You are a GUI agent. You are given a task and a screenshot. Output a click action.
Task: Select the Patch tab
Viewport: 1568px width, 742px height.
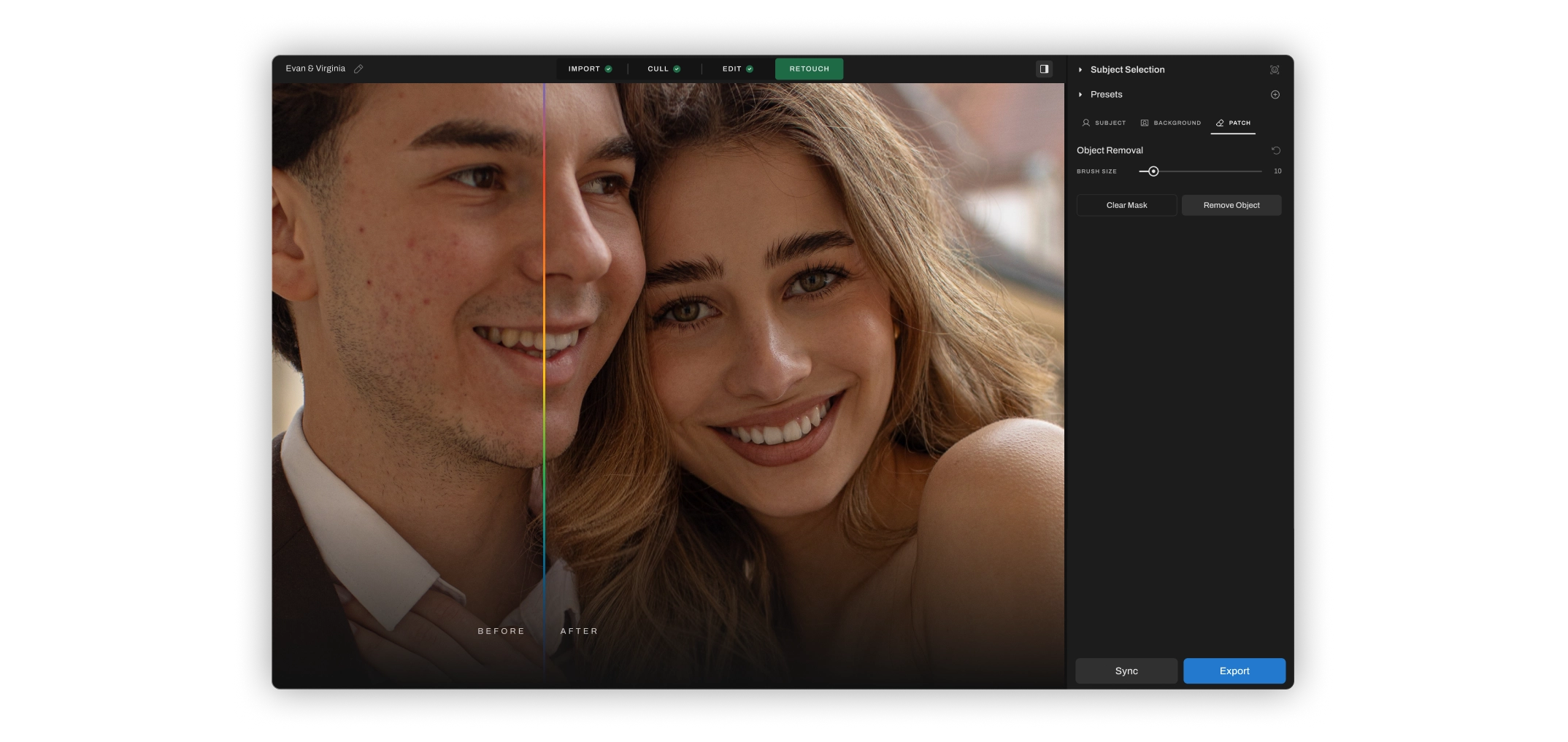coord(1233,123)
